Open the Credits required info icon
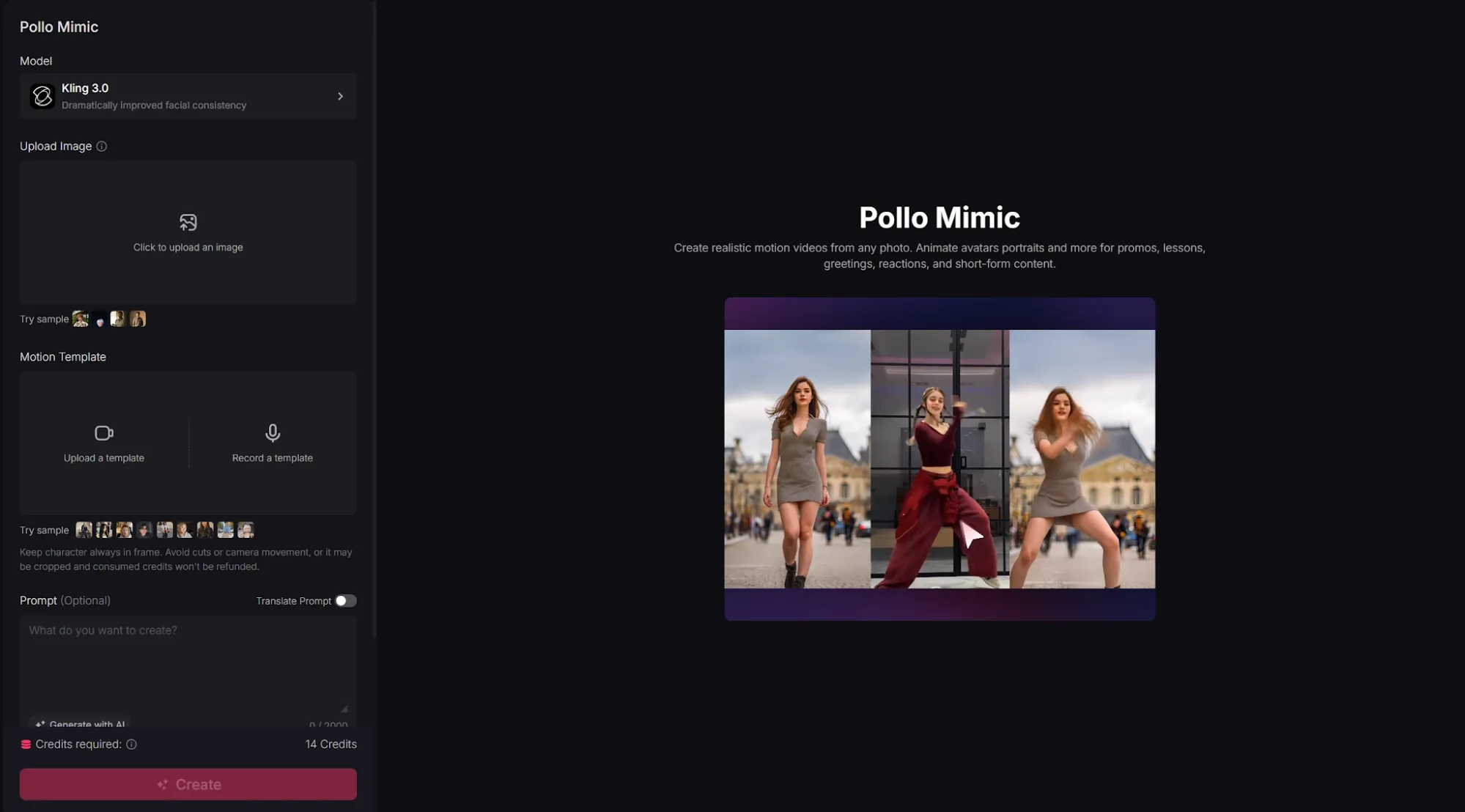 tap(131, 744)
